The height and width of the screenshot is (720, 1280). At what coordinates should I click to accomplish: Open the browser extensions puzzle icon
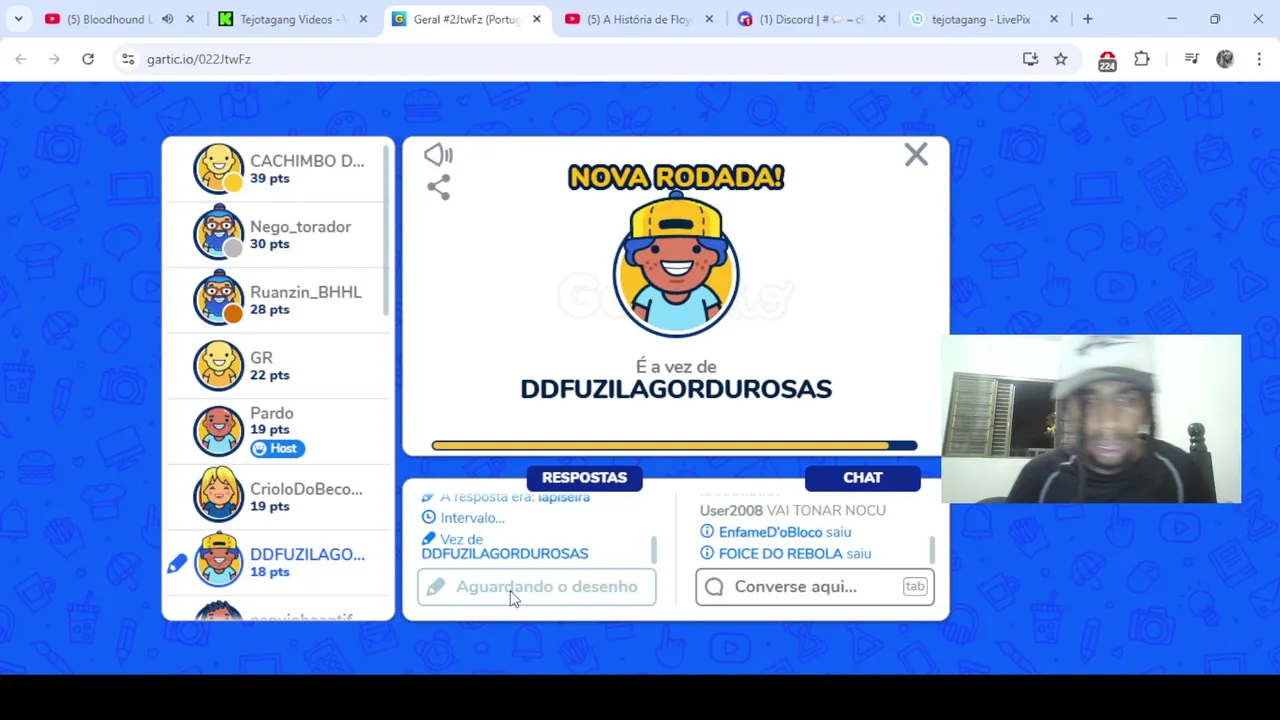(x=1142, y=59)
